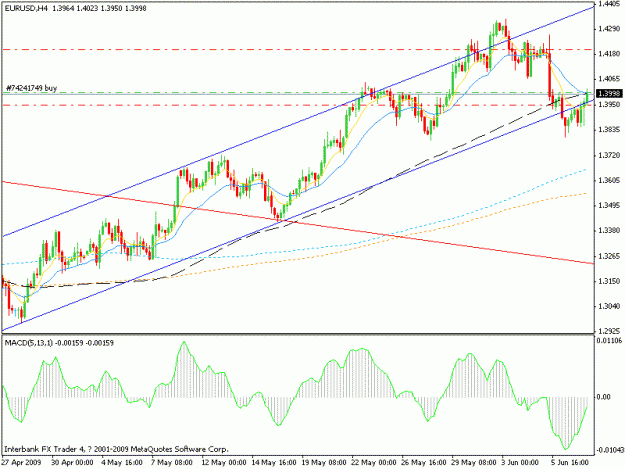Click the 7 May 08:00 date label
Image resolution: width=625 pixels, height=469 pixels.
[172, 463]
